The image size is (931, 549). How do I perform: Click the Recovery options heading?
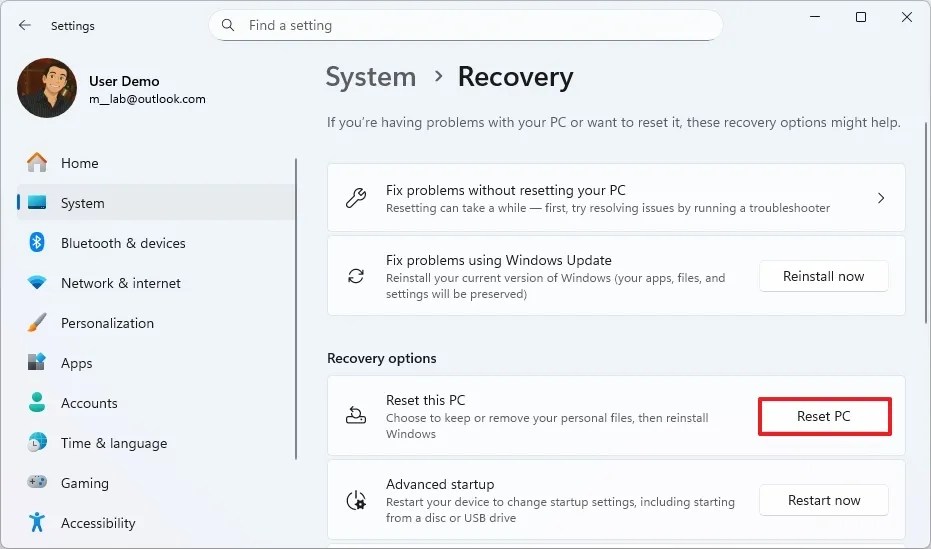click(x=382, y=358)
